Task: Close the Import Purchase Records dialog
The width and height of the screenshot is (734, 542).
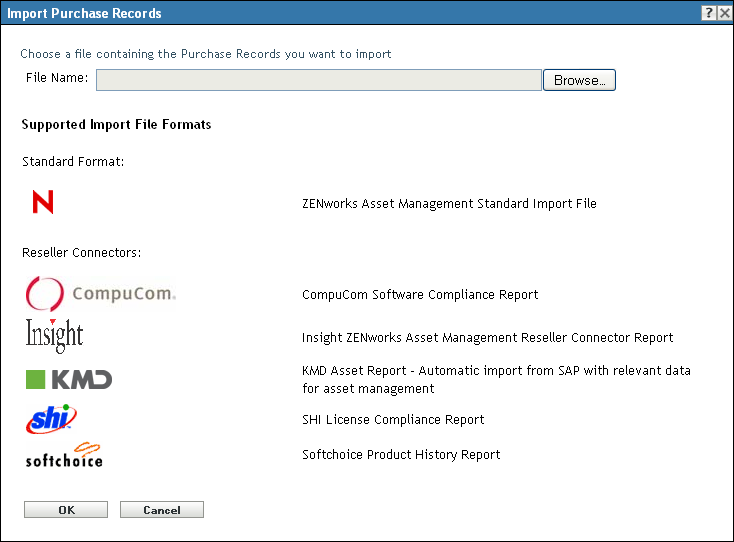Action: click(x=724, y=13)
